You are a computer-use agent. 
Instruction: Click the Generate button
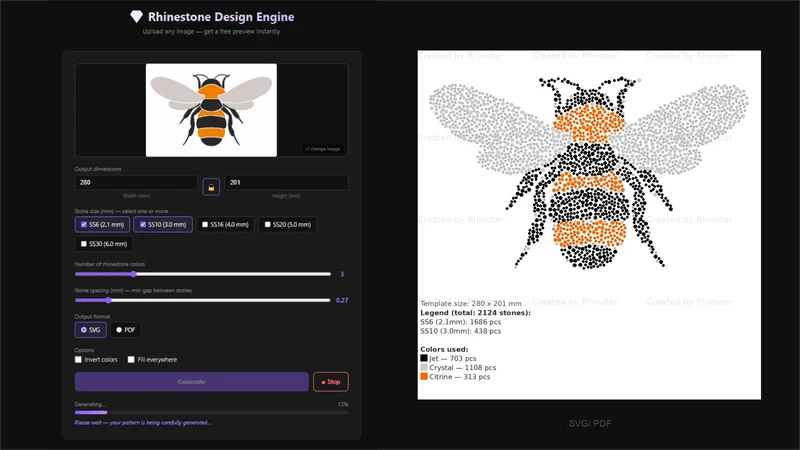191,382
